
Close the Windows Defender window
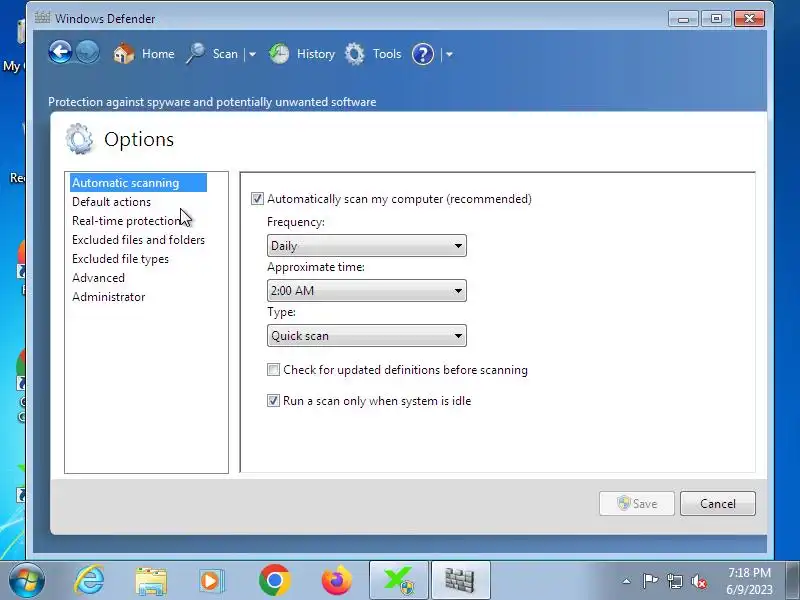[749, 19]
